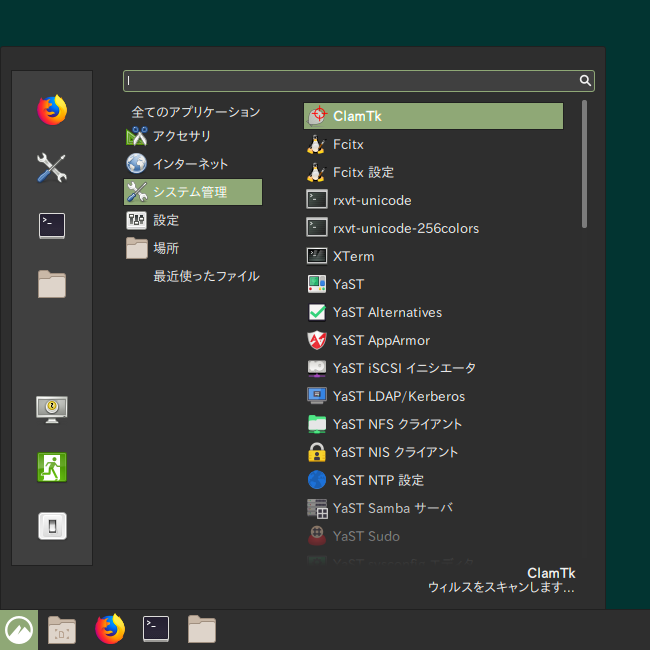The image size is (650, 650).
Task: Open YaST iSCSI イニシエータ
Action: click(x=433, y=368)
